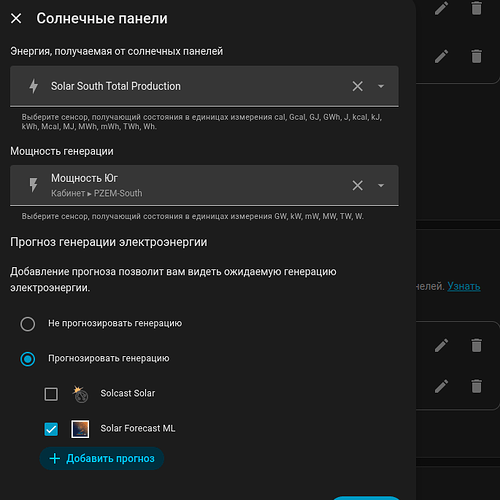Click the pencil icon in the third row
The height and width of the screenshot is (500, 500).
[x=441, y=345]
